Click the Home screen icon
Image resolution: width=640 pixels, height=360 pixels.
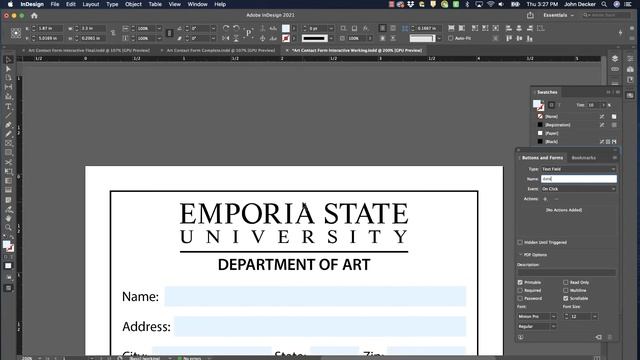tap(34, 16)
